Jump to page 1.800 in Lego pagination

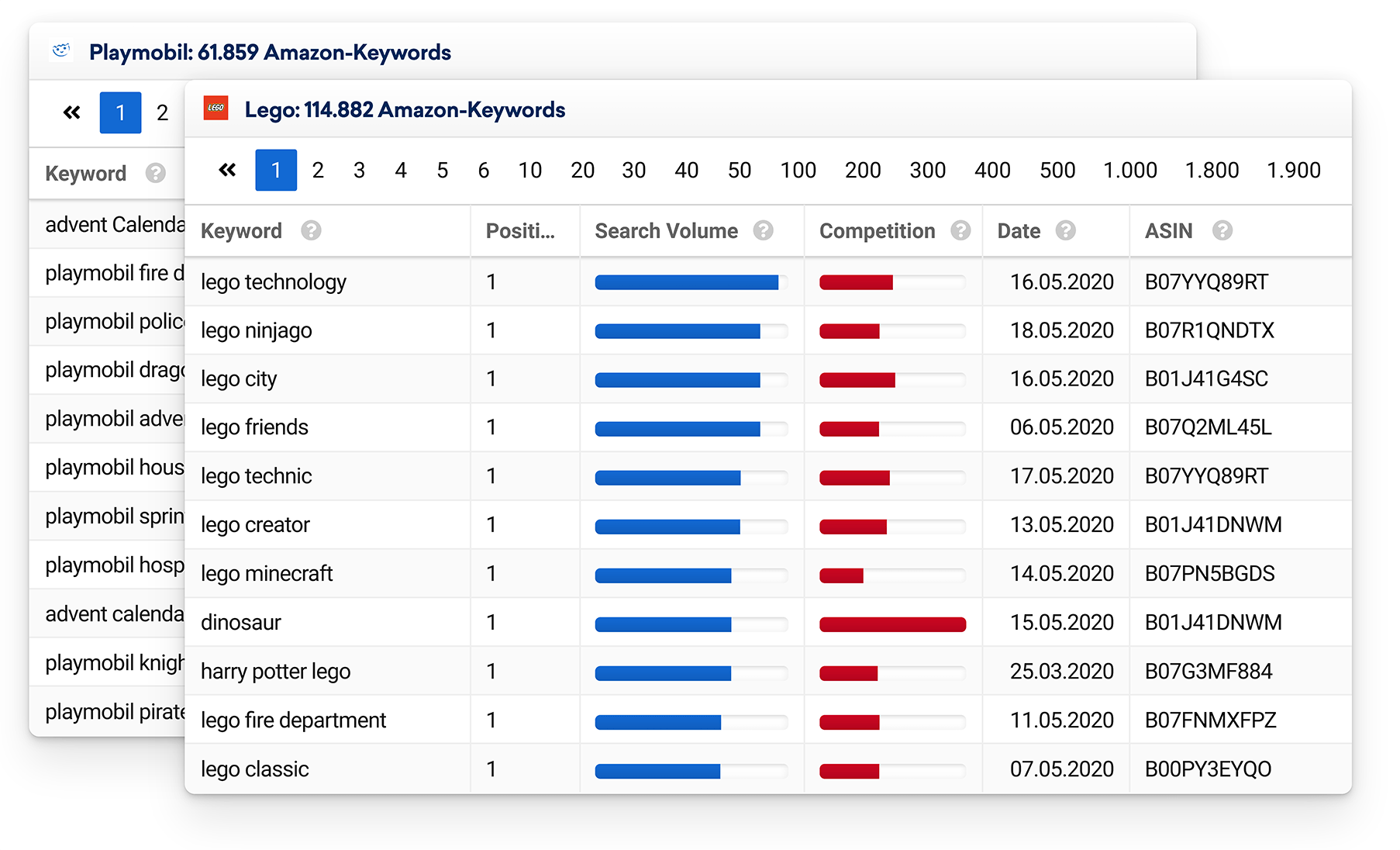coord(1212,170)
